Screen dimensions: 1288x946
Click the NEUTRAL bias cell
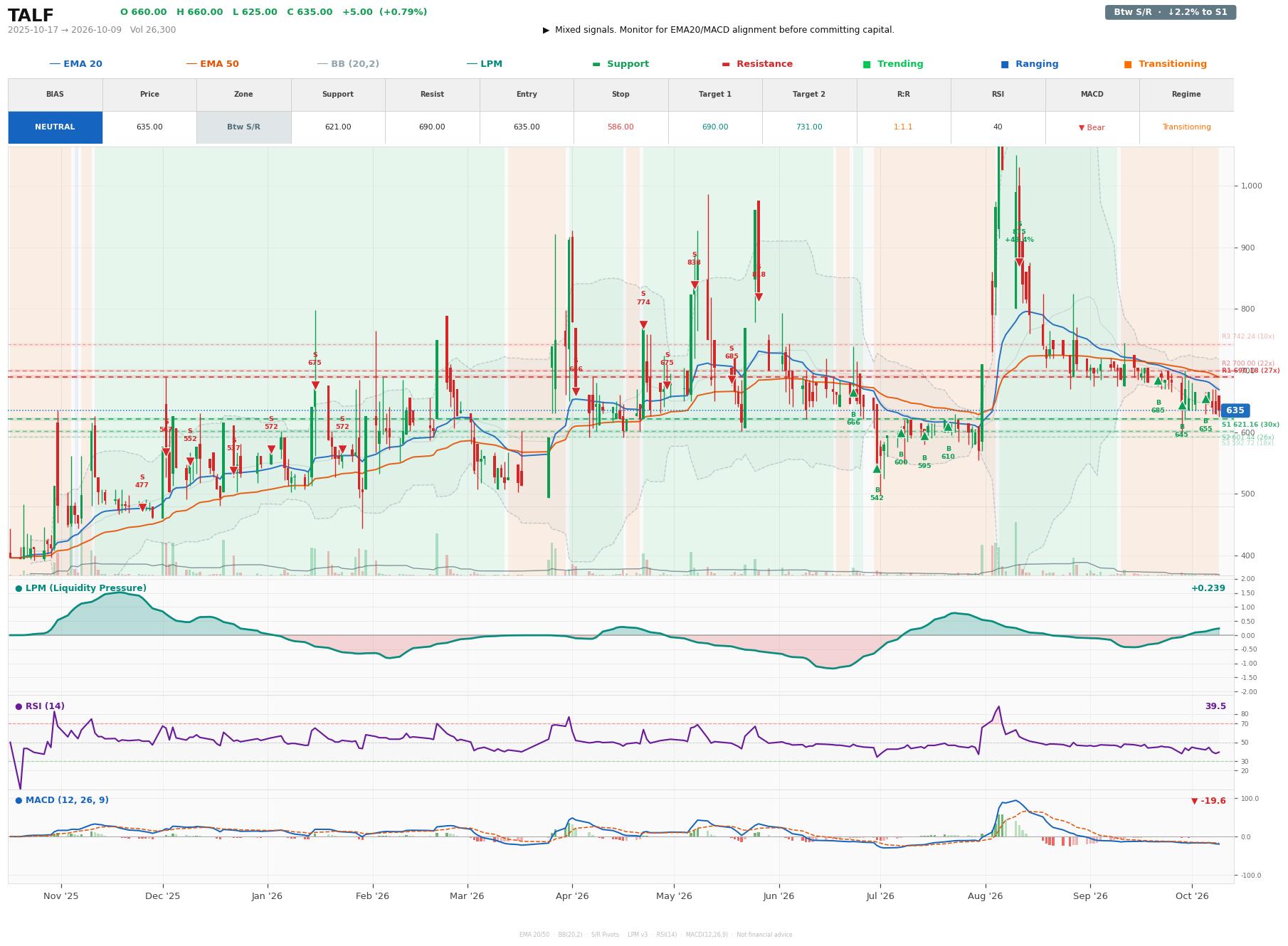pos(55,127)
